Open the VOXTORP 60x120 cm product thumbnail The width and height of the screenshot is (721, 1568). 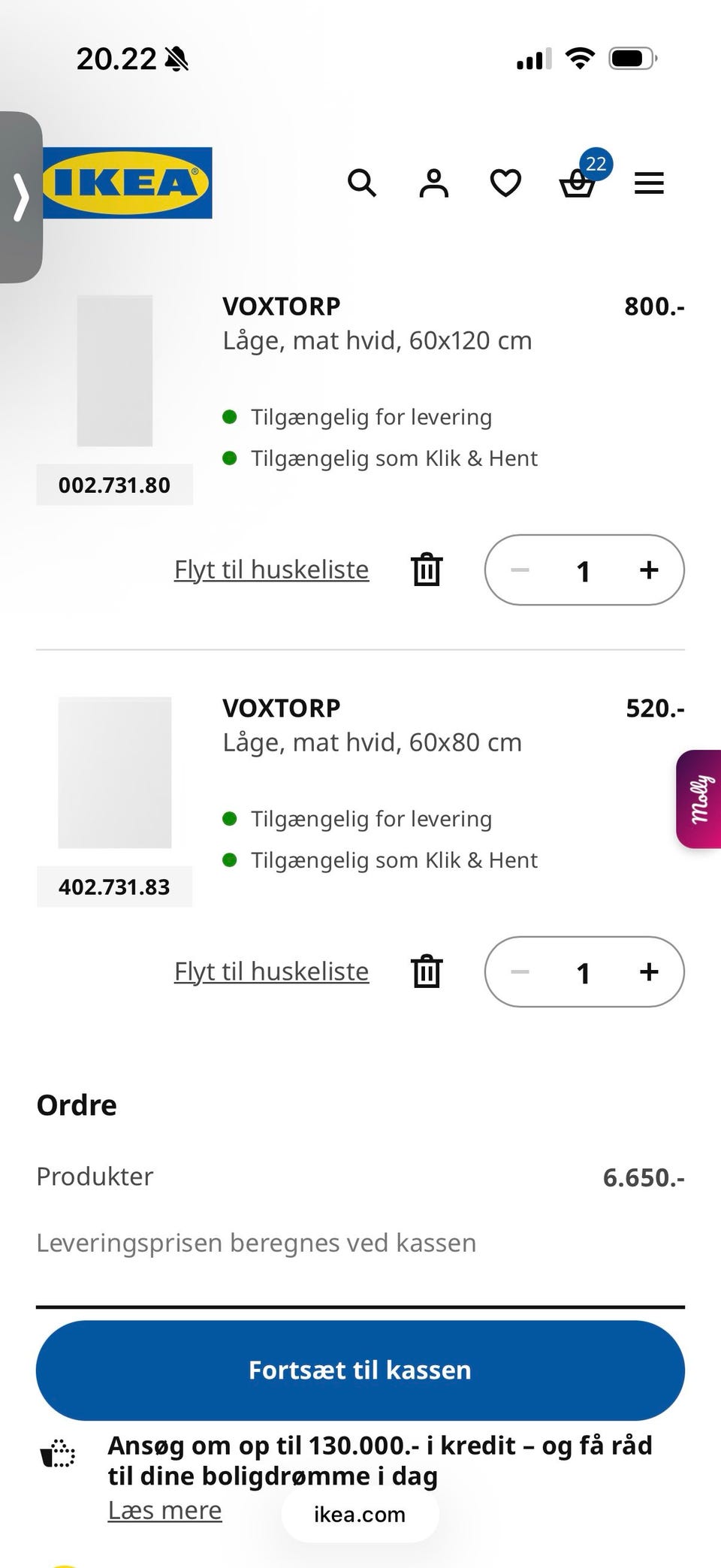click(115, 370)
